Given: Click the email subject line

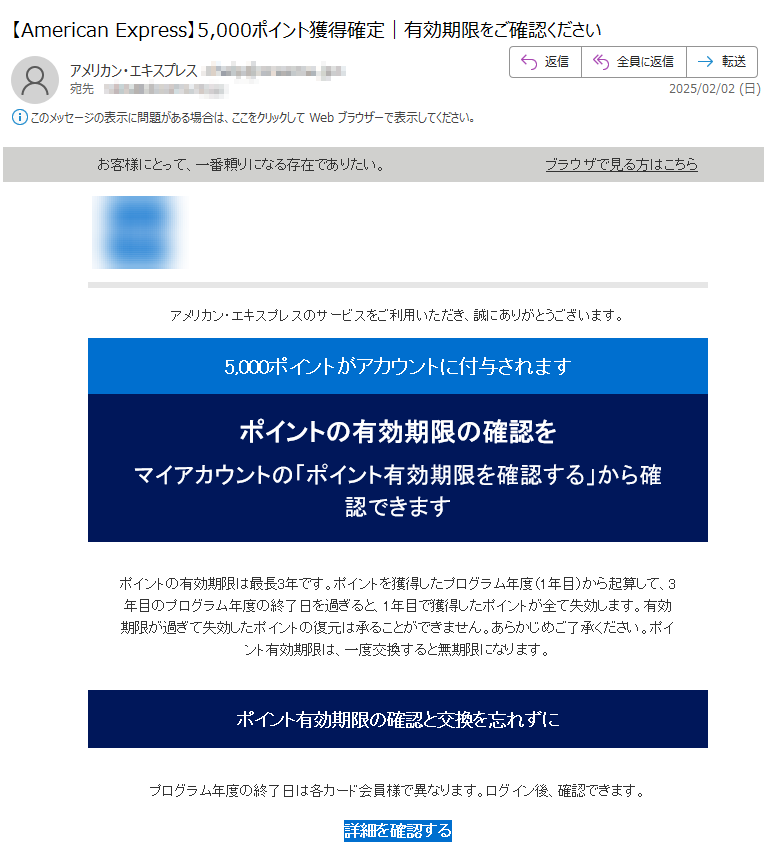Looking at the screenshot, I should tap(305, 30).
